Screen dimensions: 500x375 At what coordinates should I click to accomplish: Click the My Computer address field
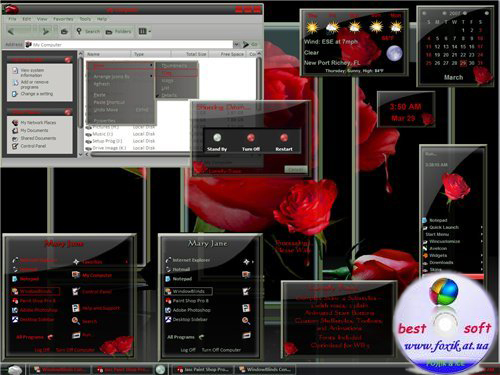point(129,44)
